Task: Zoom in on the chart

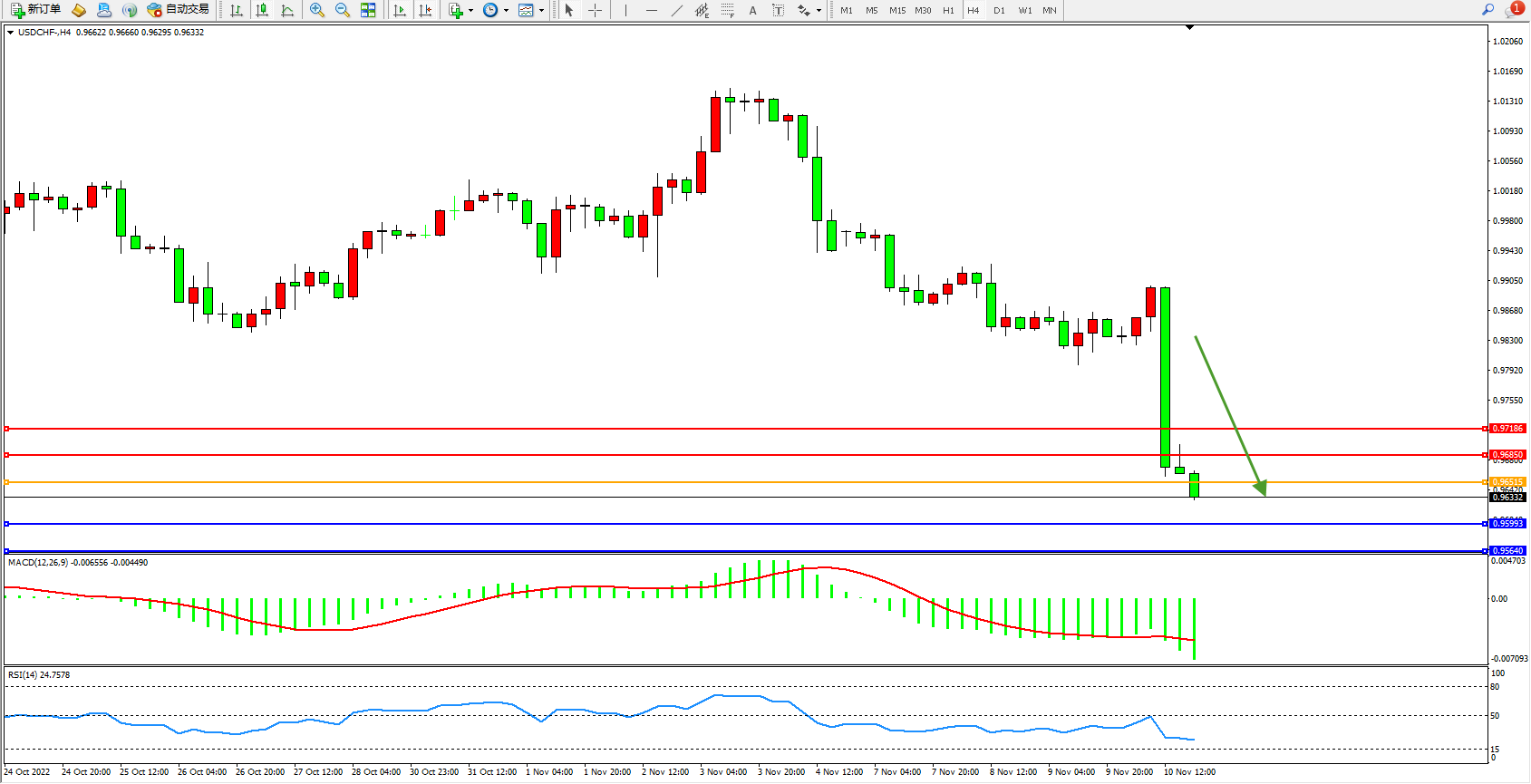Action: click(317, 10)
